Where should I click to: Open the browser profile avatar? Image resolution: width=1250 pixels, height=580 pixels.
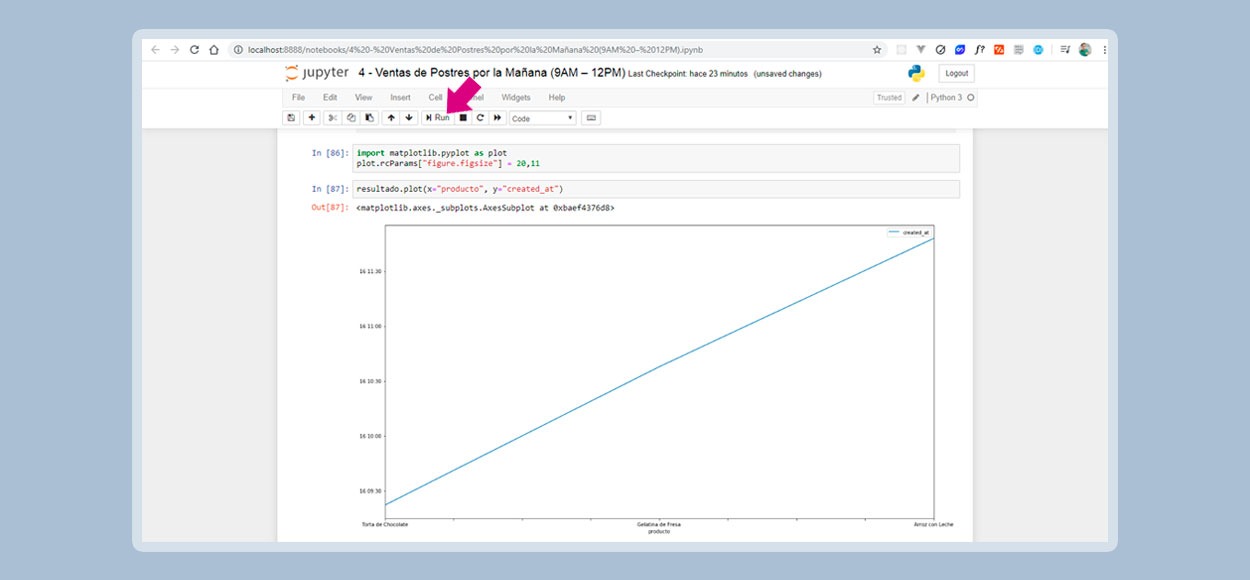(x=1085, y=49)
